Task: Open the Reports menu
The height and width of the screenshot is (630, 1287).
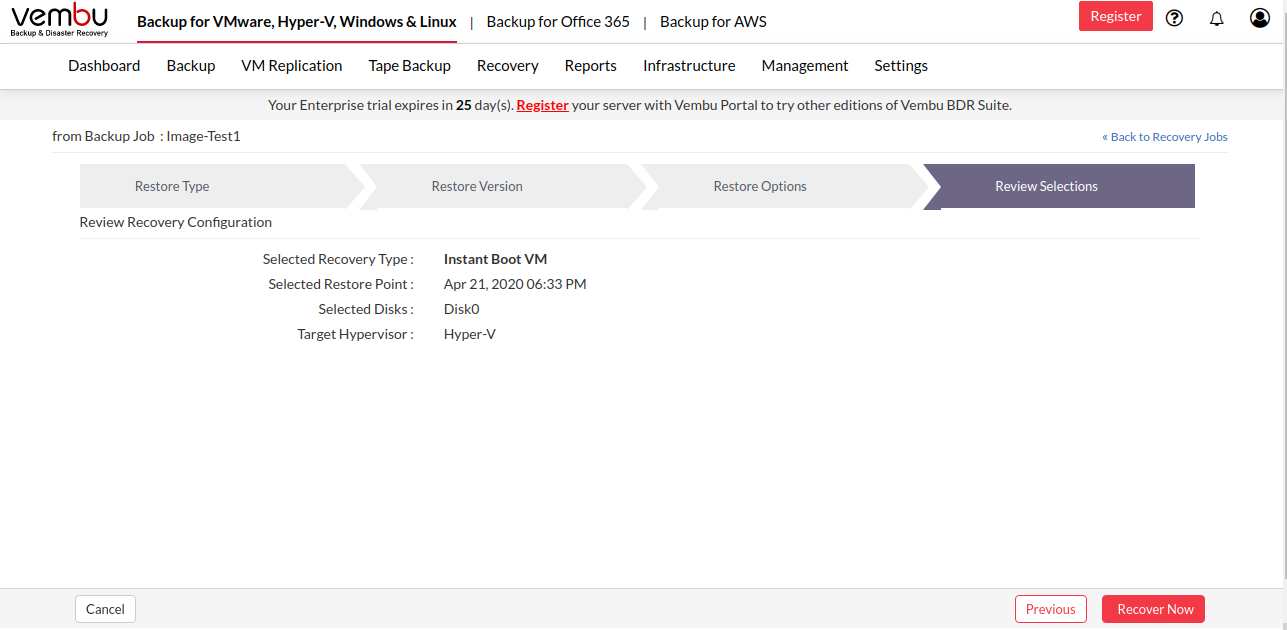Action: (591, 66)
